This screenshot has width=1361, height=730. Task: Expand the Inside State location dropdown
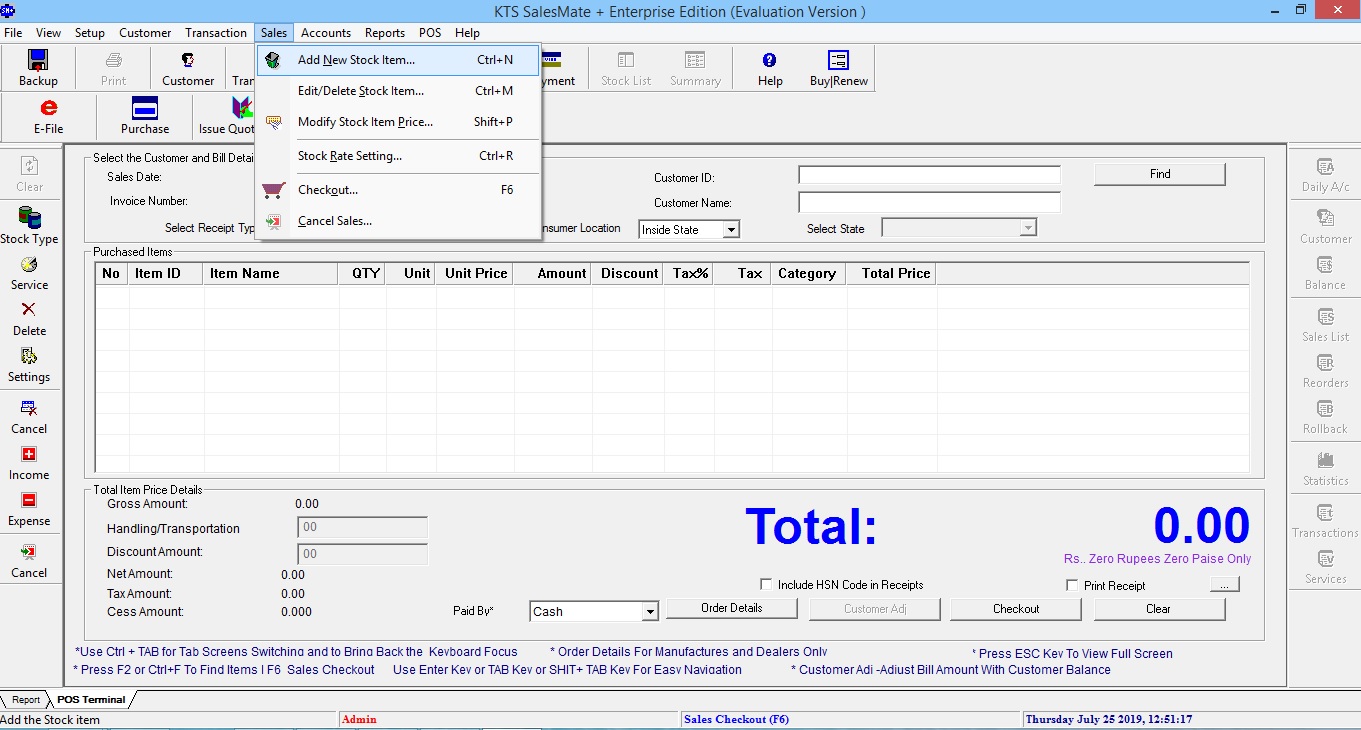[731, 230]
